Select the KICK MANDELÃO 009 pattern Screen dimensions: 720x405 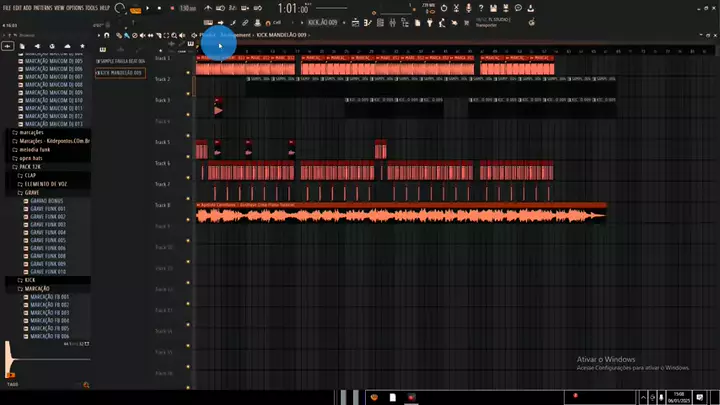point(120,73)
